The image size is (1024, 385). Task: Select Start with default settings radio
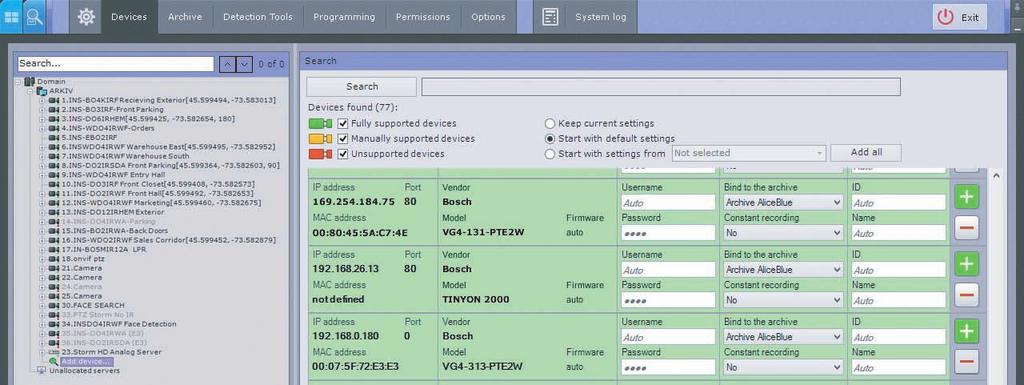(x=550, y=139)
